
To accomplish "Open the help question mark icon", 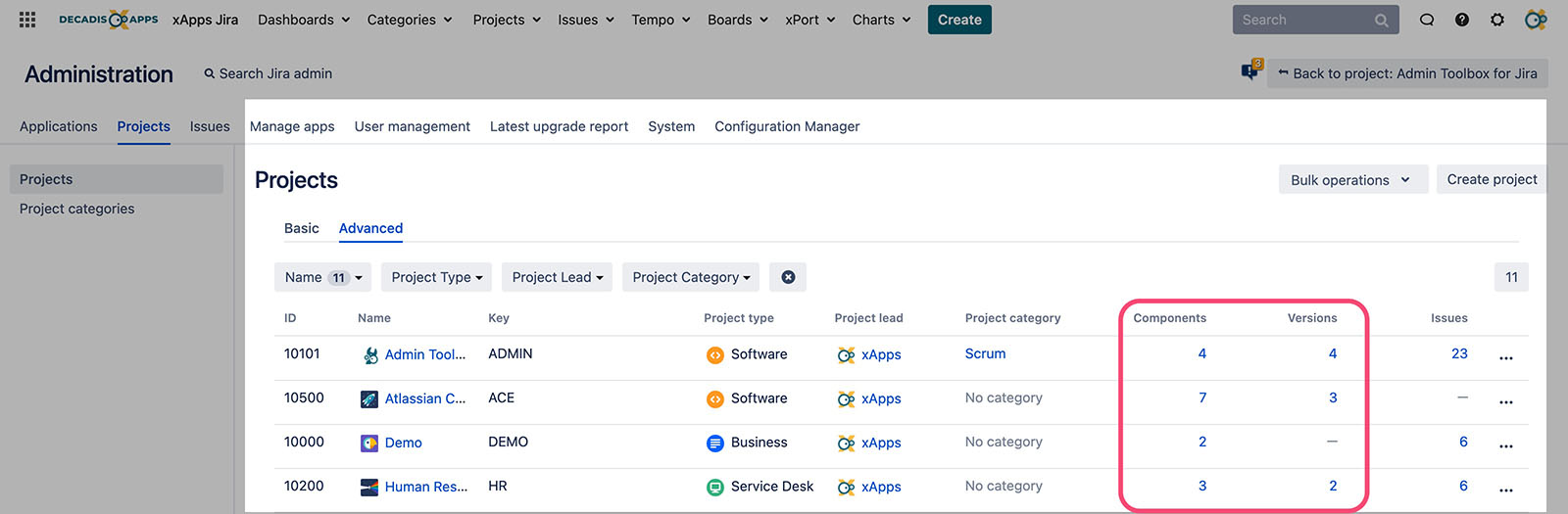I will tap(1462, 20).
